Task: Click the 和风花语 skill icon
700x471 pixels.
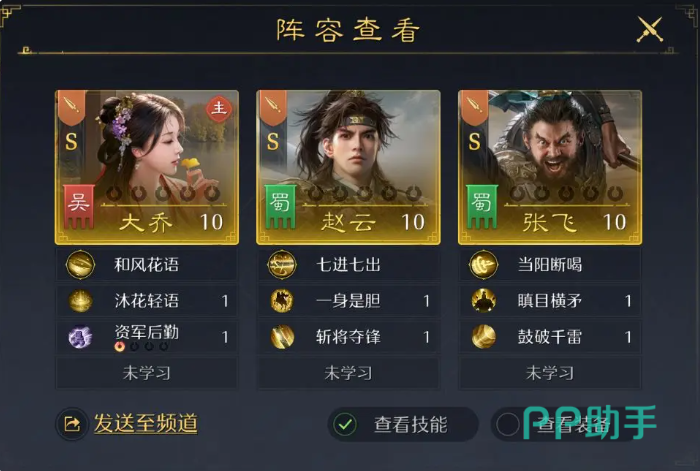Action: (80, 264)
